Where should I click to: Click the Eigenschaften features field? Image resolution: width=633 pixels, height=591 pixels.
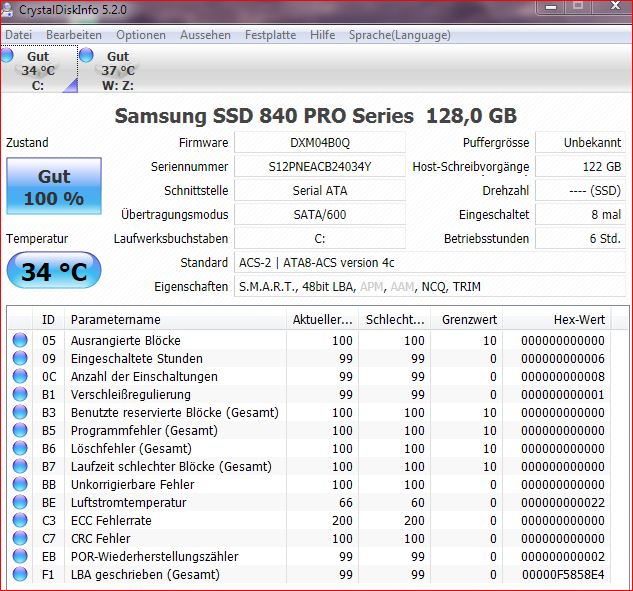(430, 287)
